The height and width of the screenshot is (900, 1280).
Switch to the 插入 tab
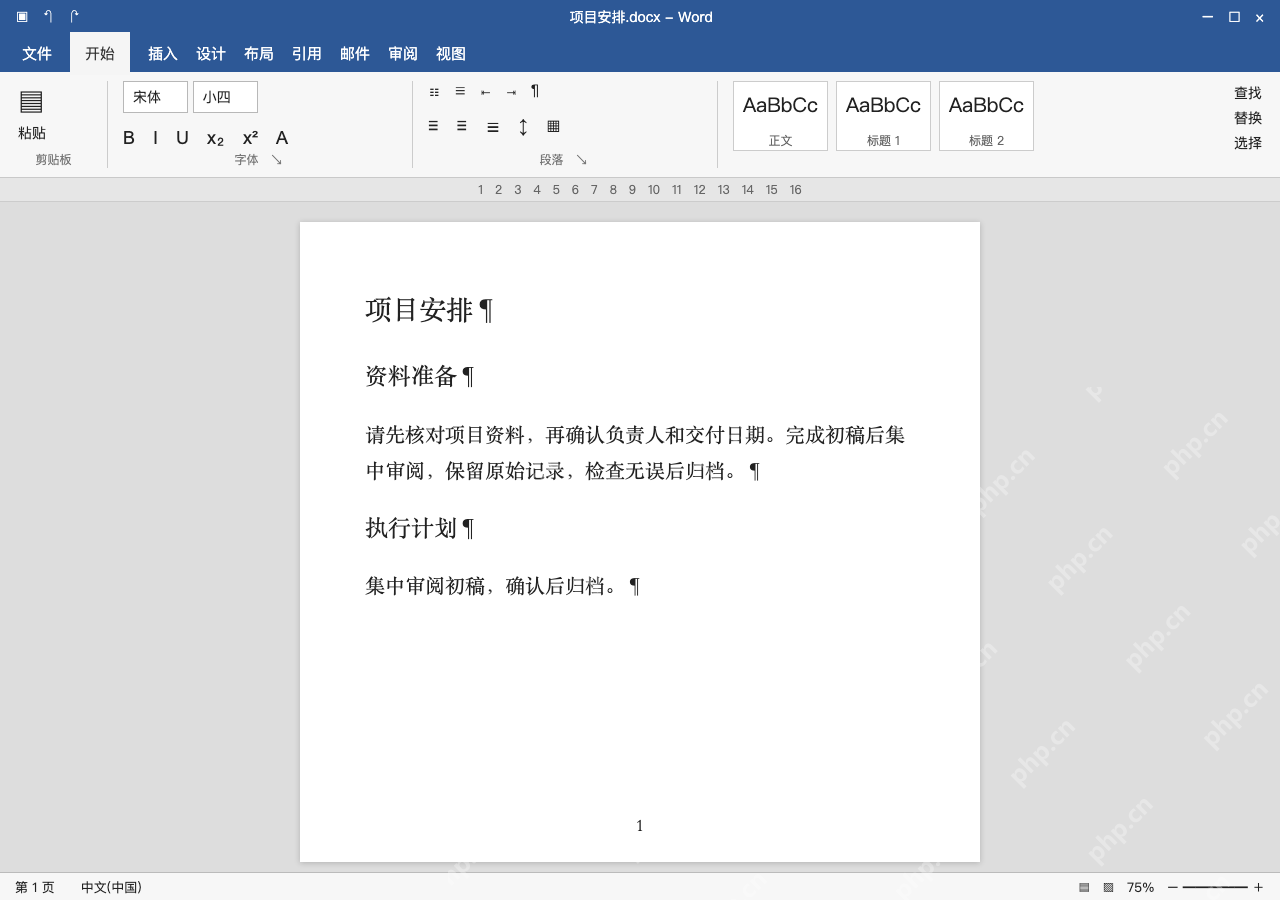(163, 54)
